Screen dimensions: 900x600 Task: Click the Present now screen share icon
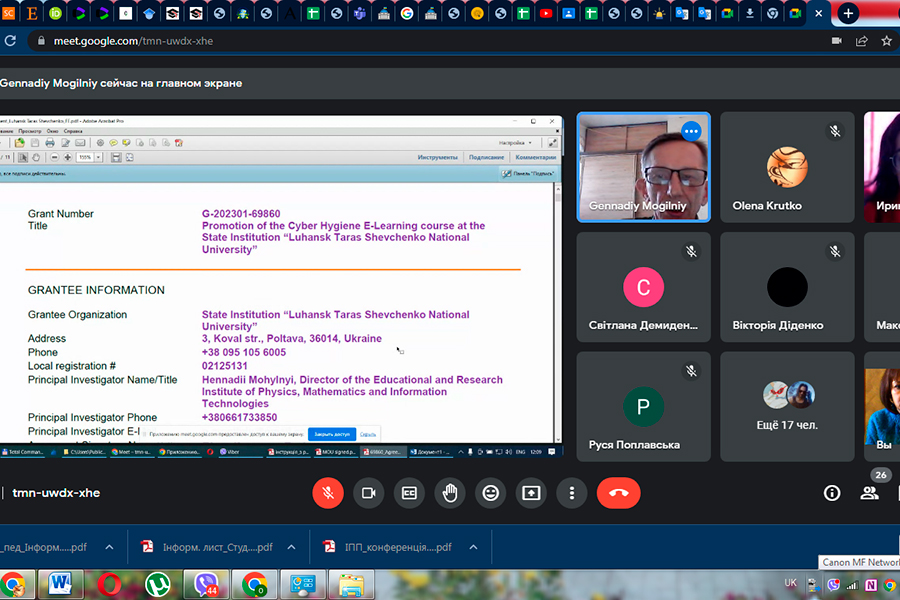pyautogui.click(x=531, y=493)
